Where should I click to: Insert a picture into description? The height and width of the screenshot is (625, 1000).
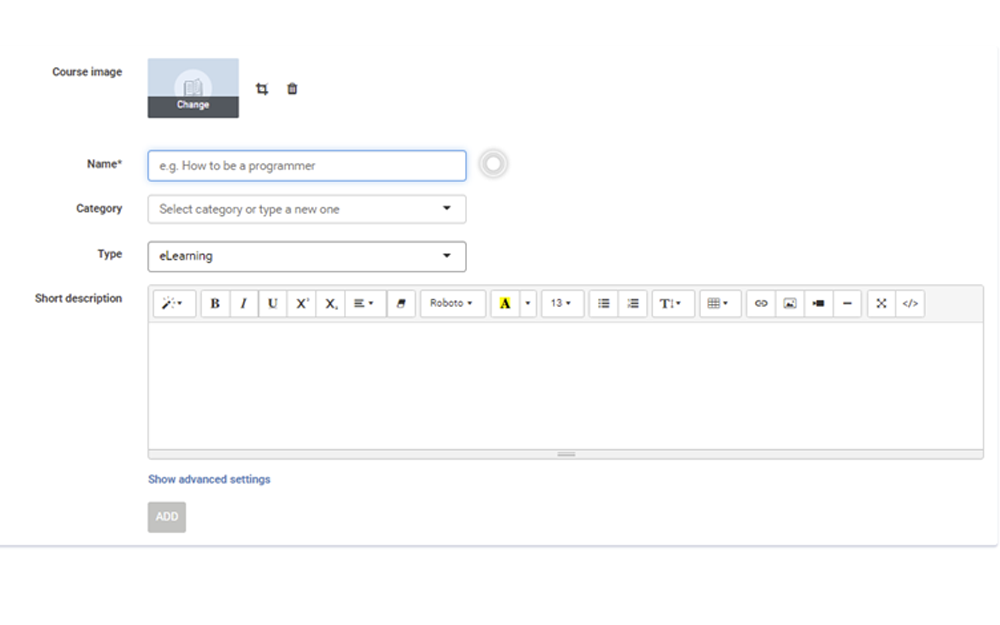790,304
